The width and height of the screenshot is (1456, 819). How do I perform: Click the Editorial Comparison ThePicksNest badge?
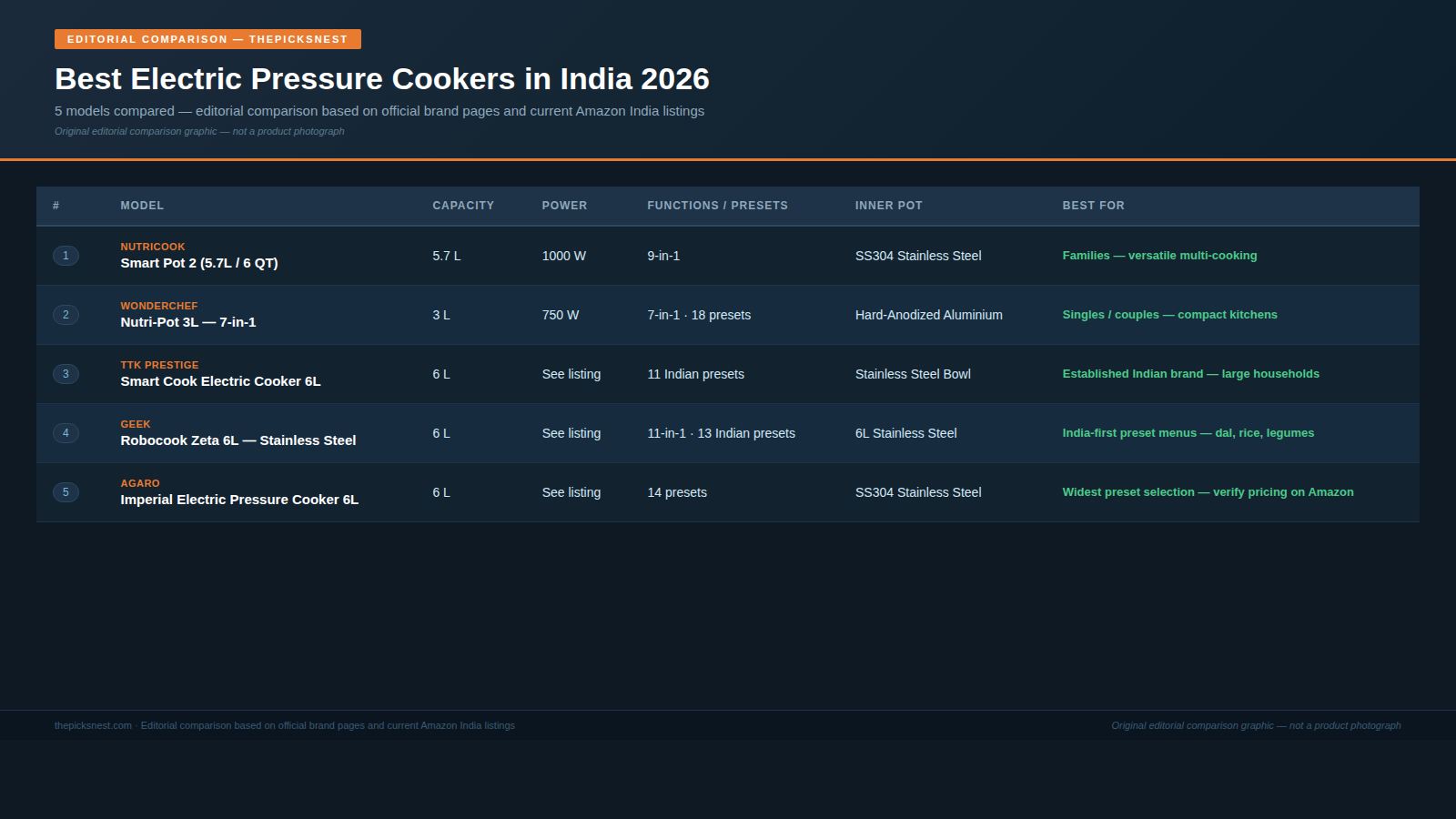[x=207, y=39]
